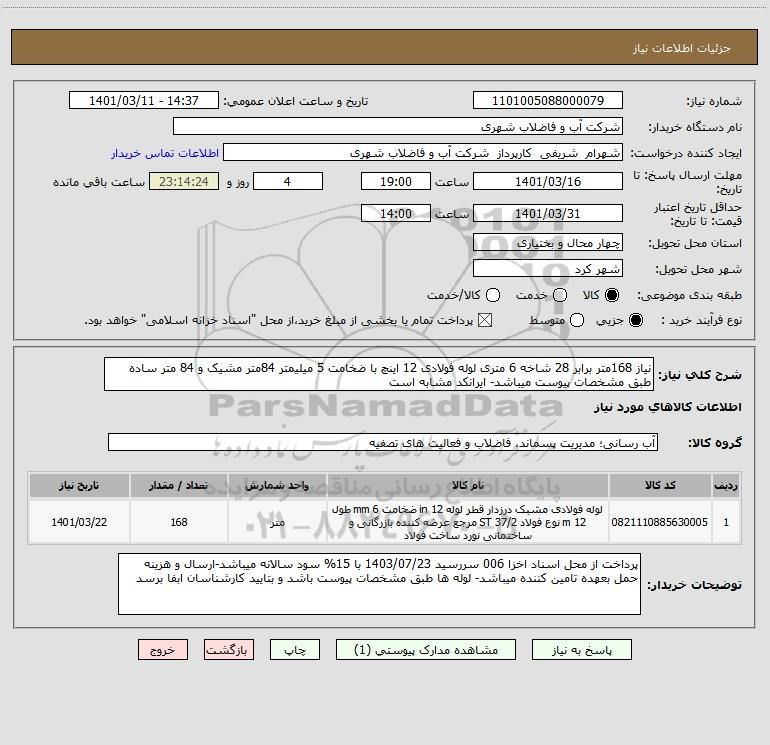Click the province field چهار محال و بختیاری
The image size is (770, 745).
point(548,242)
